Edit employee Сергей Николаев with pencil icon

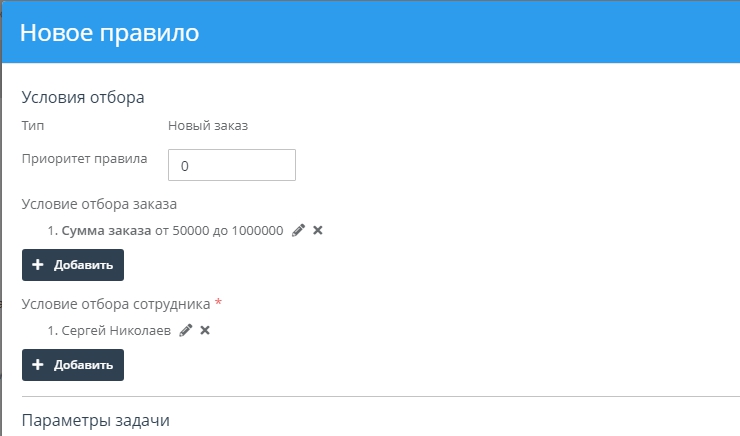(185, 330)
